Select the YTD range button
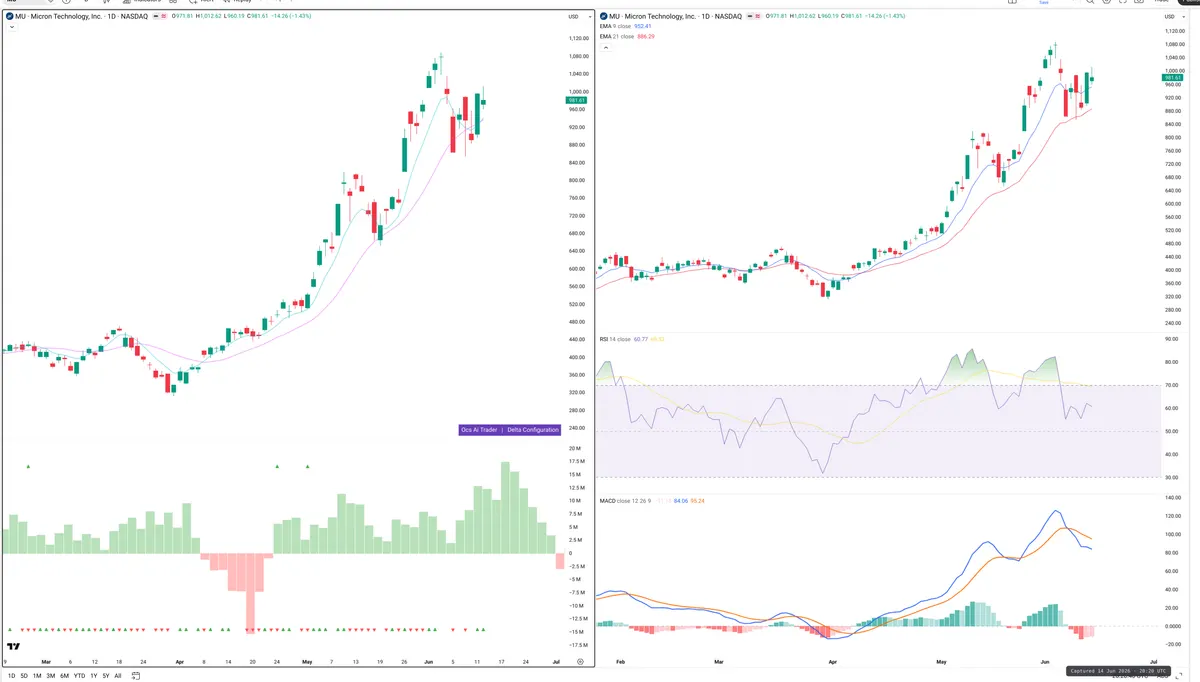 79,676
